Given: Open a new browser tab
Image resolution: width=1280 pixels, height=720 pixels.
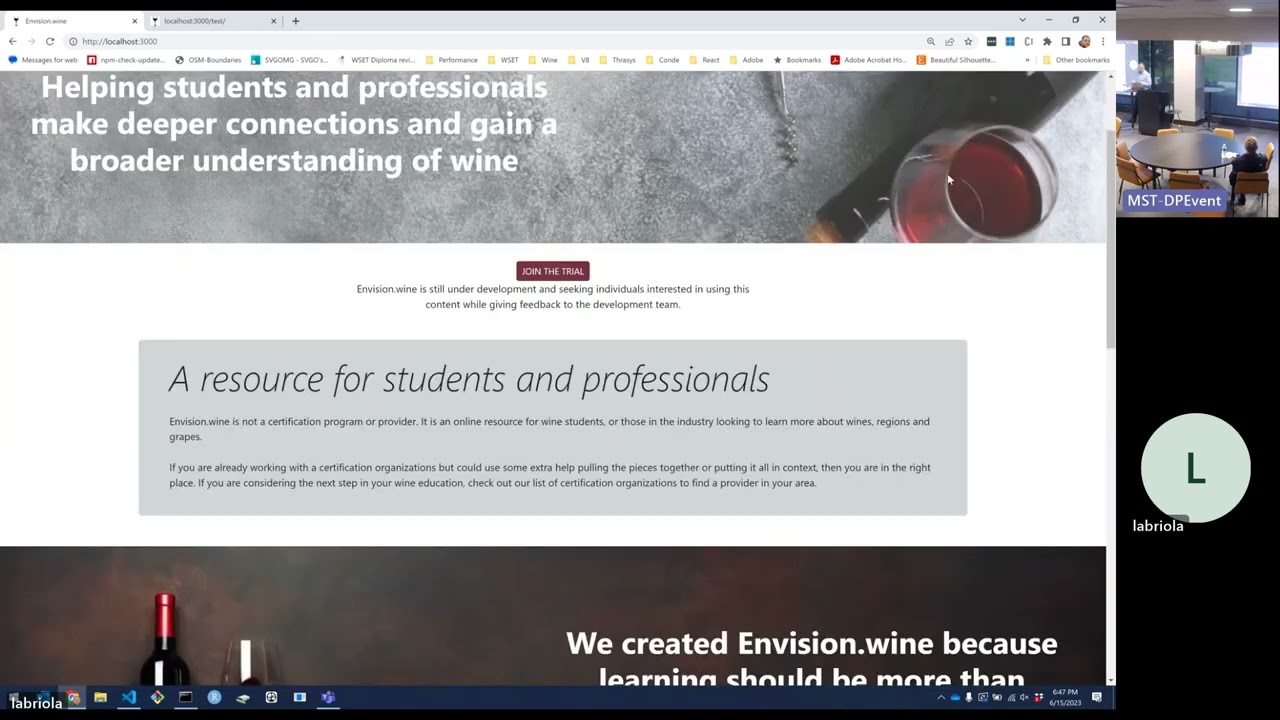Looking at the screenshot, I should 295,21.
